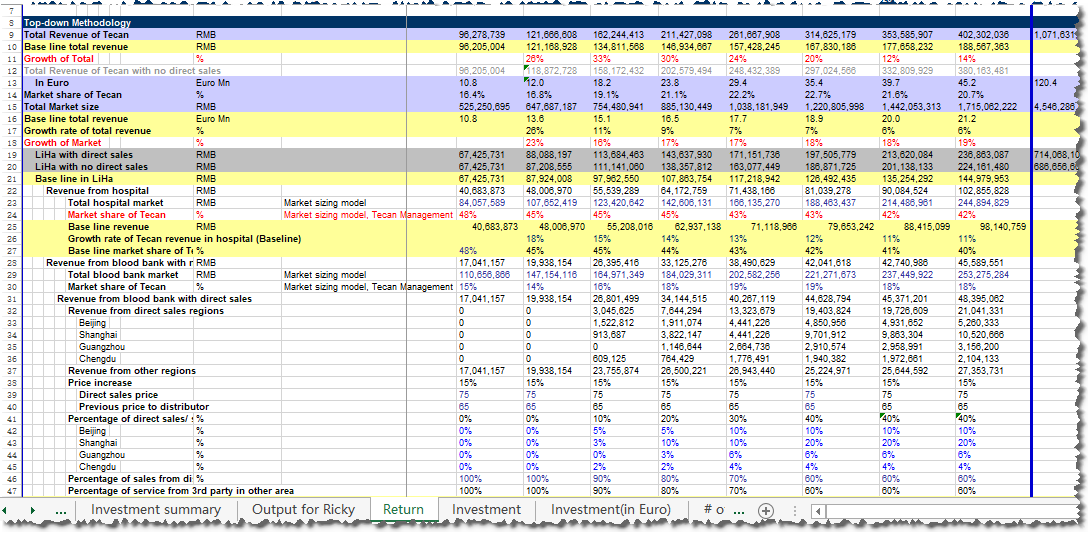Add a new sheet with the plus button
Screen dimensions: 1091x535
tap(767, 510)
